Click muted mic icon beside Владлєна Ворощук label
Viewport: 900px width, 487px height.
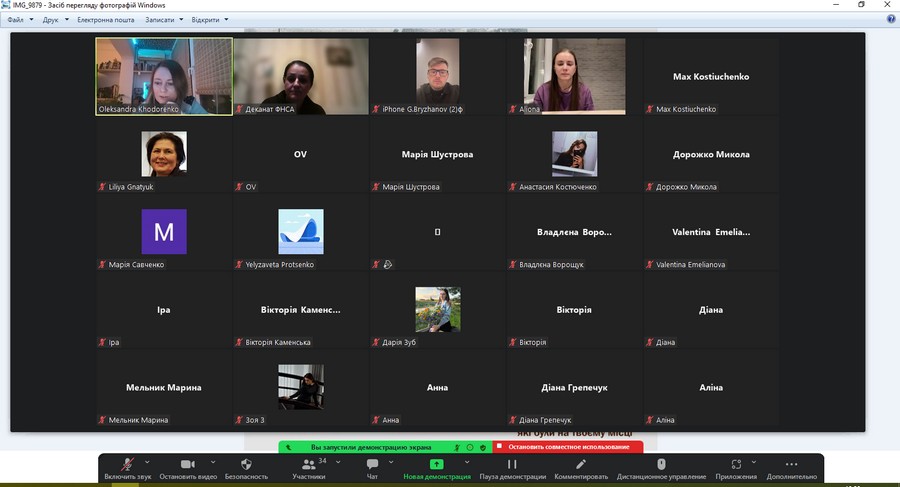(513, 265)
